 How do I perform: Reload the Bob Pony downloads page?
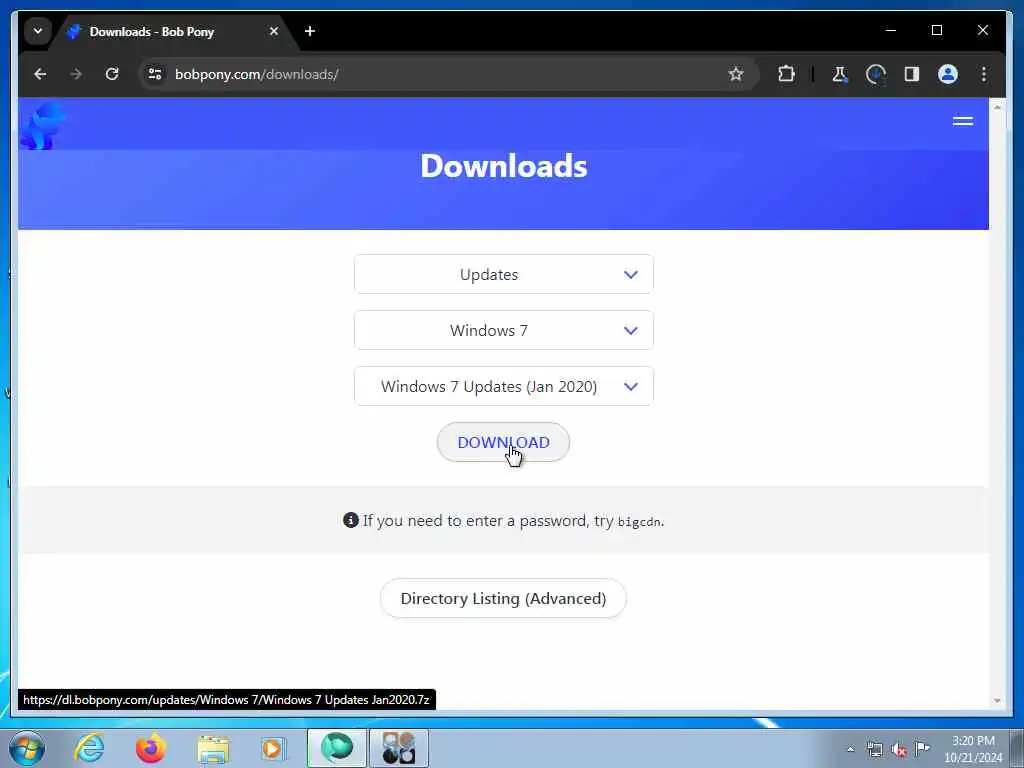(x=112, y=74)
